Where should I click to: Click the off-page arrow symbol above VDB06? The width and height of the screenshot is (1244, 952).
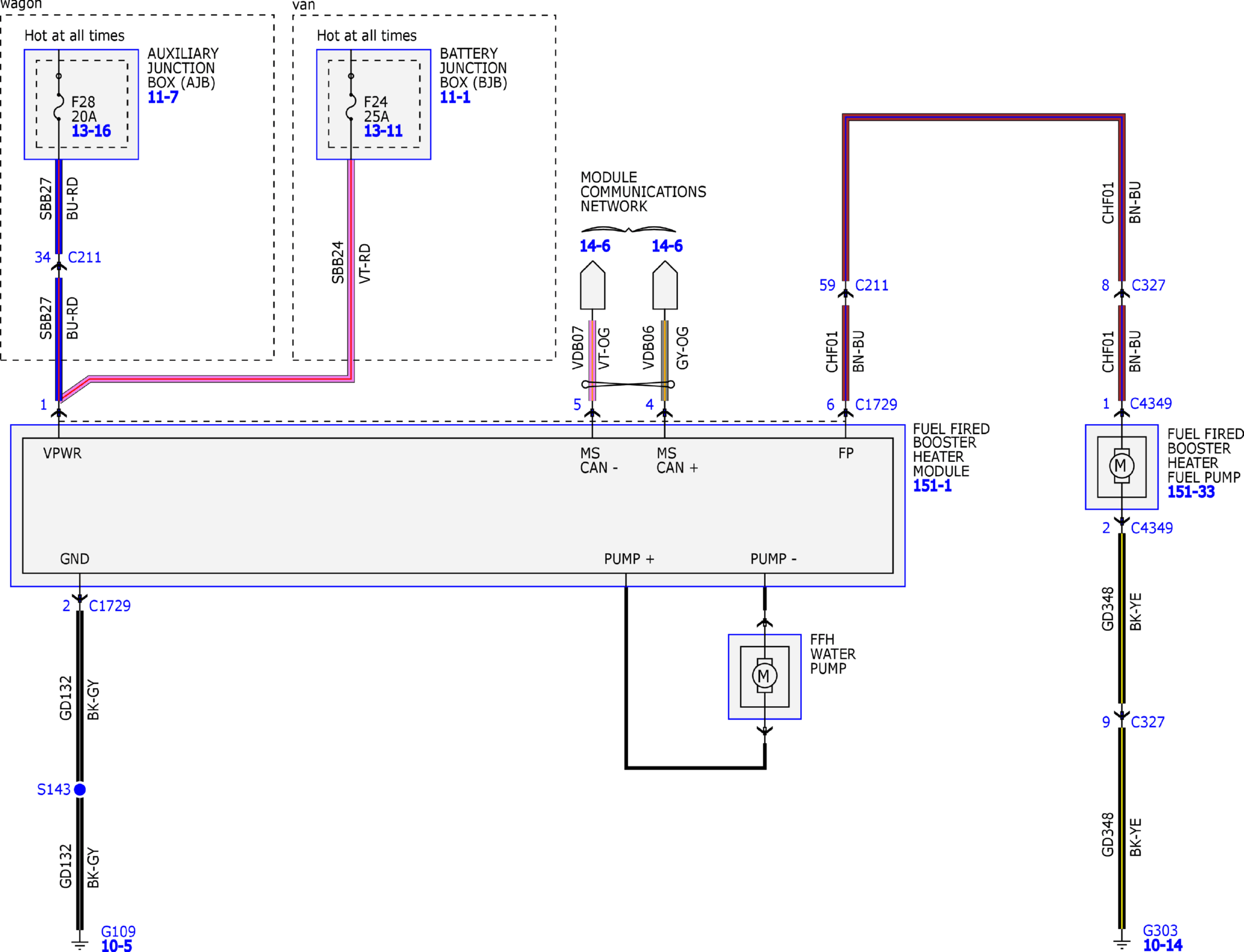coord(665,285)
